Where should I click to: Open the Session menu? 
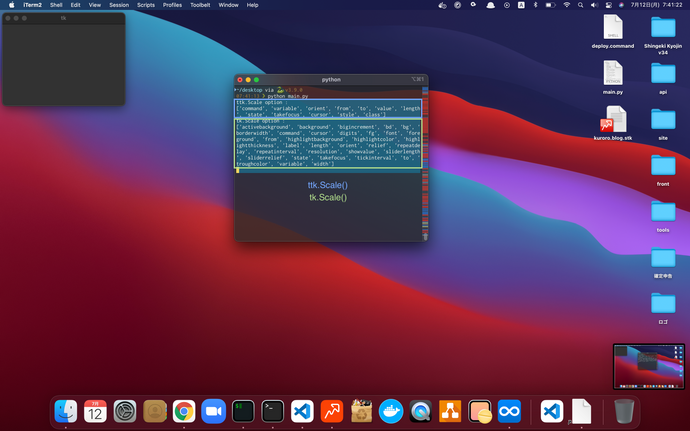[x=119, y=5]
